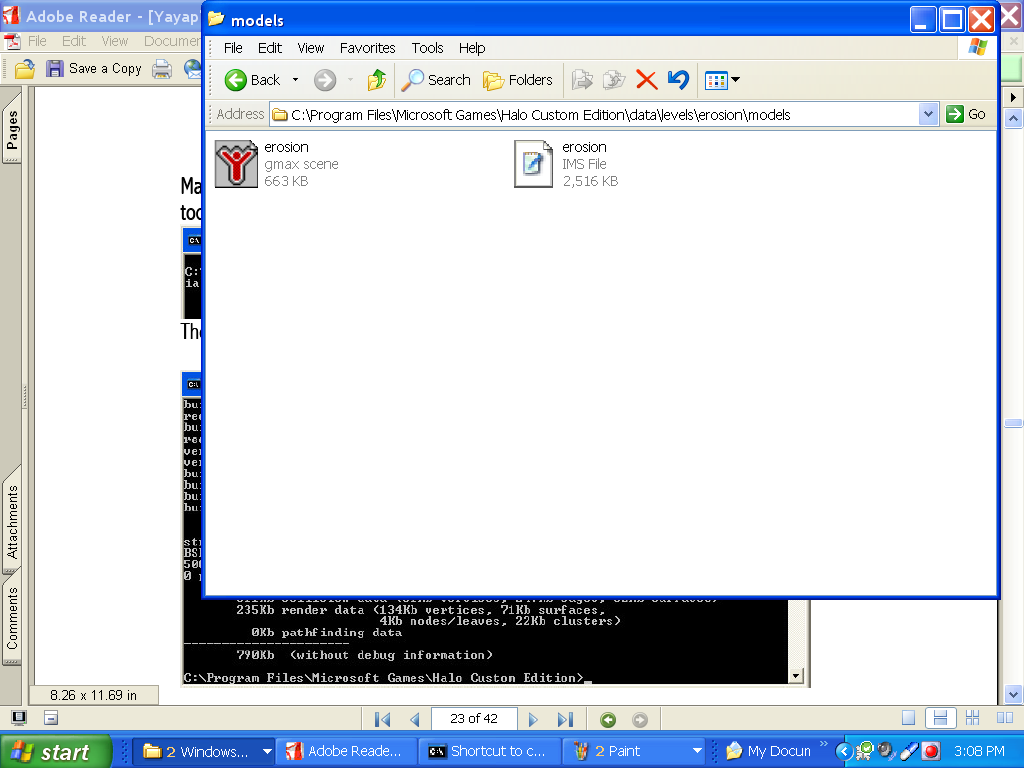Image resolution: width=1024 pixels, height=768 pixels.
Task: Click the red Delete X icon
Action: click(647, 80)
